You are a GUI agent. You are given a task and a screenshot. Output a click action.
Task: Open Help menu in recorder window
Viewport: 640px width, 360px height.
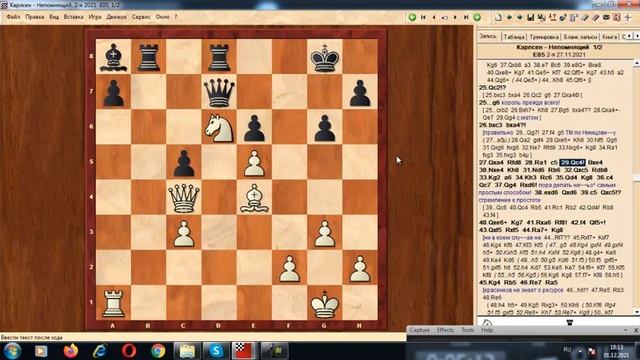pyautogui.click(x=487, y=330)
